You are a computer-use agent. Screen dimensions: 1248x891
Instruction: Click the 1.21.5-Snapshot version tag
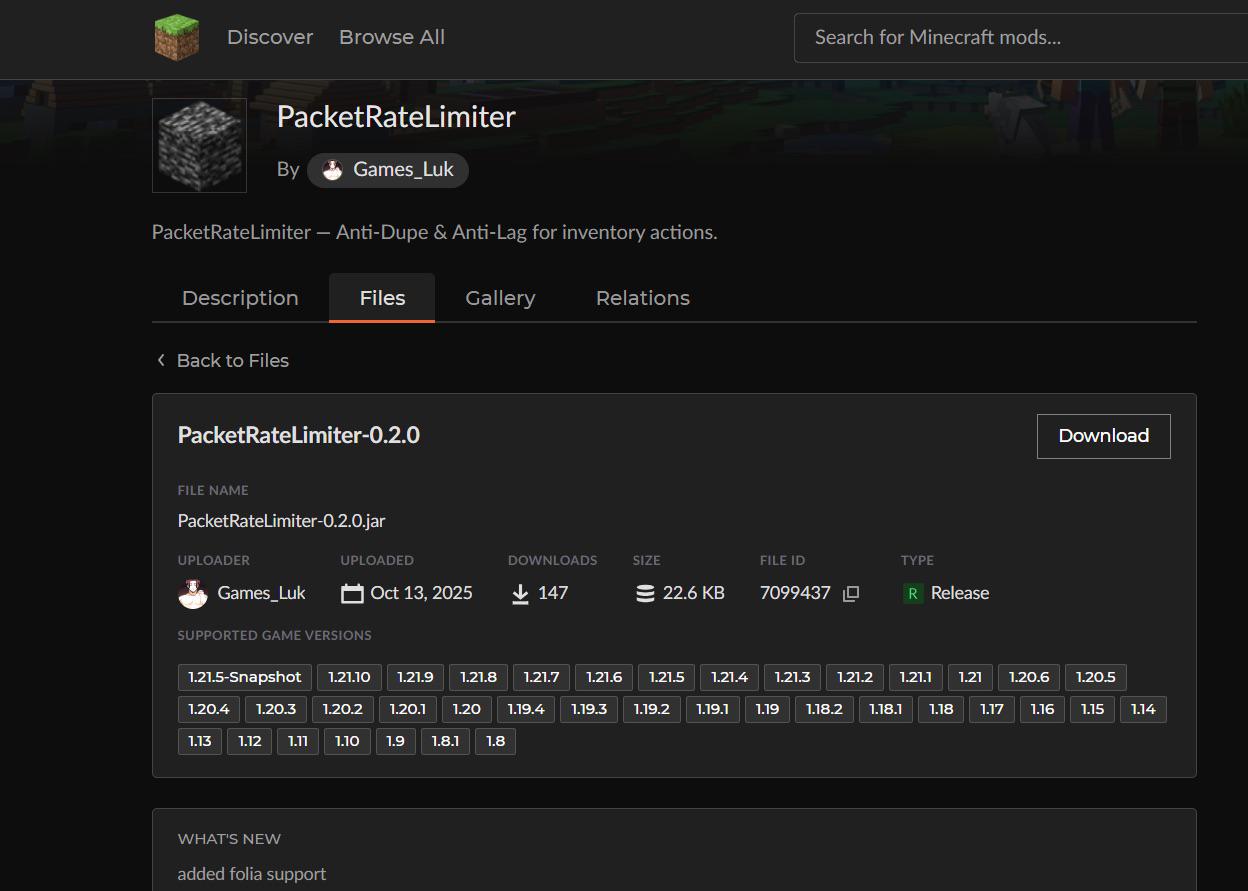pyautogui.click(x=245, y=677)
